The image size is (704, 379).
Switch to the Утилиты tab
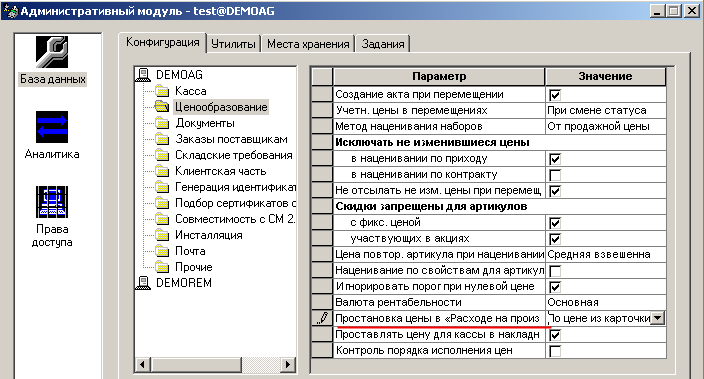tap(233, 44)
